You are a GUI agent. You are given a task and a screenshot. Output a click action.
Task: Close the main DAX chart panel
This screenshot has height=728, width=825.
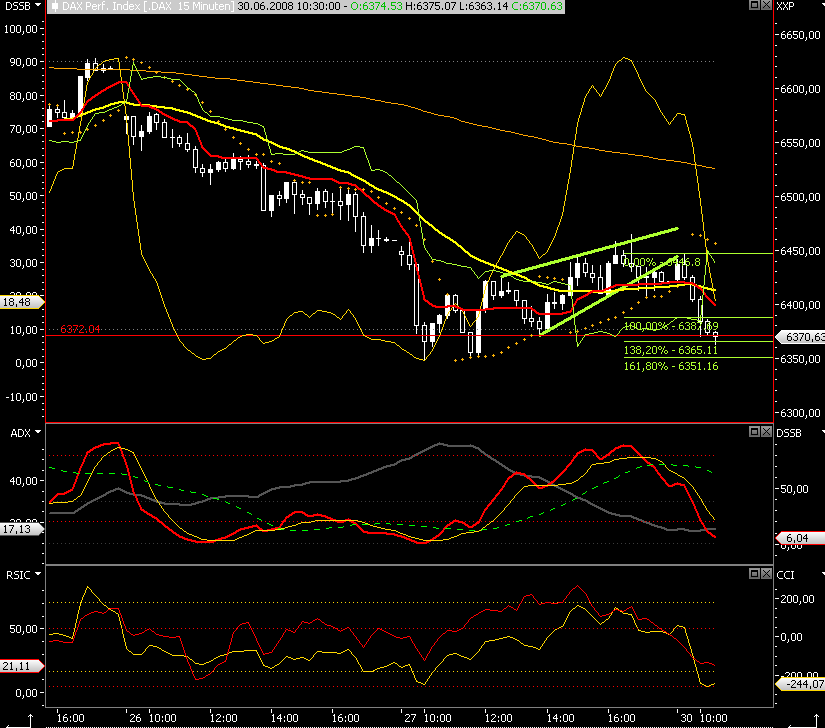point(766,5)
